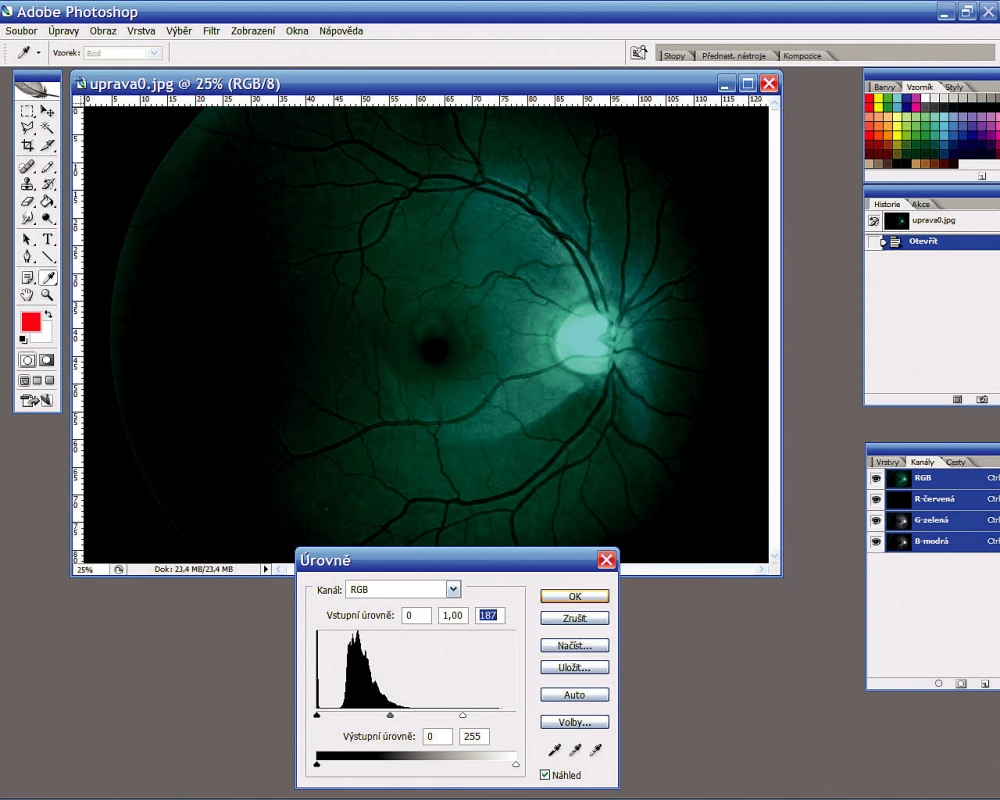
Task: Click the red foreground color swatch
Action: tap(31, 322)
